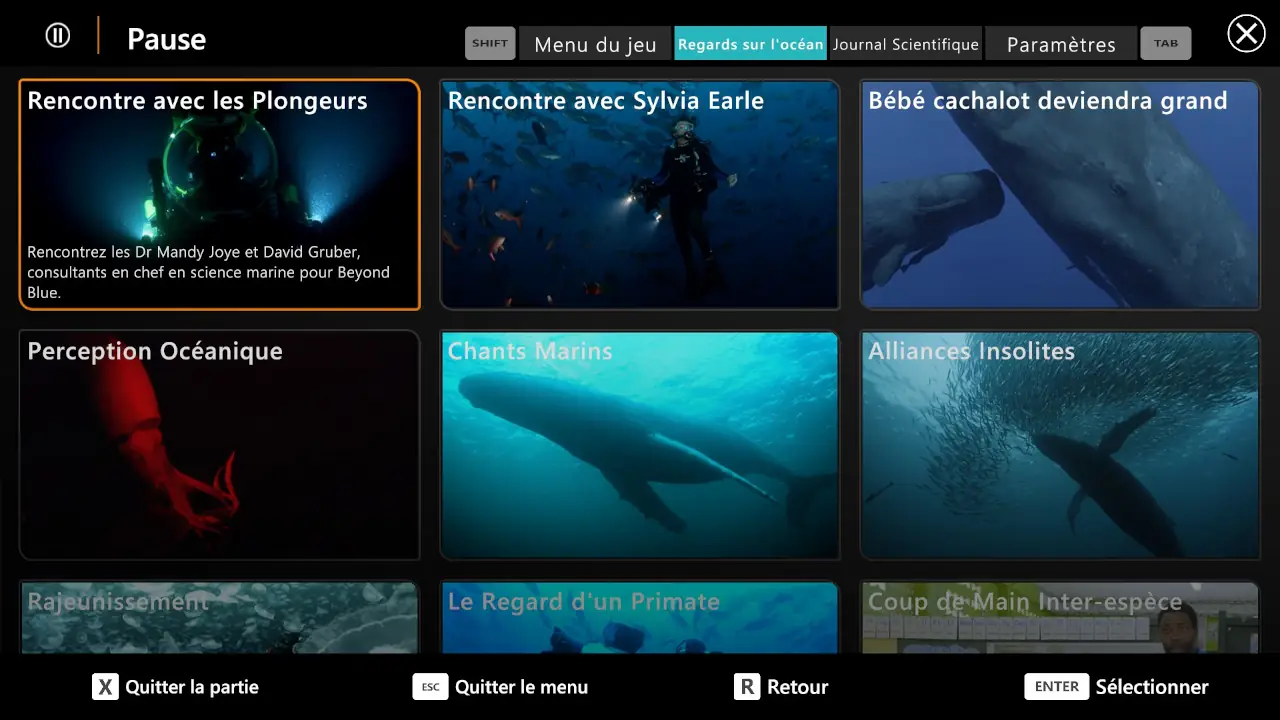Open Coup de Main Inter-espèce card

point(1060,617)
